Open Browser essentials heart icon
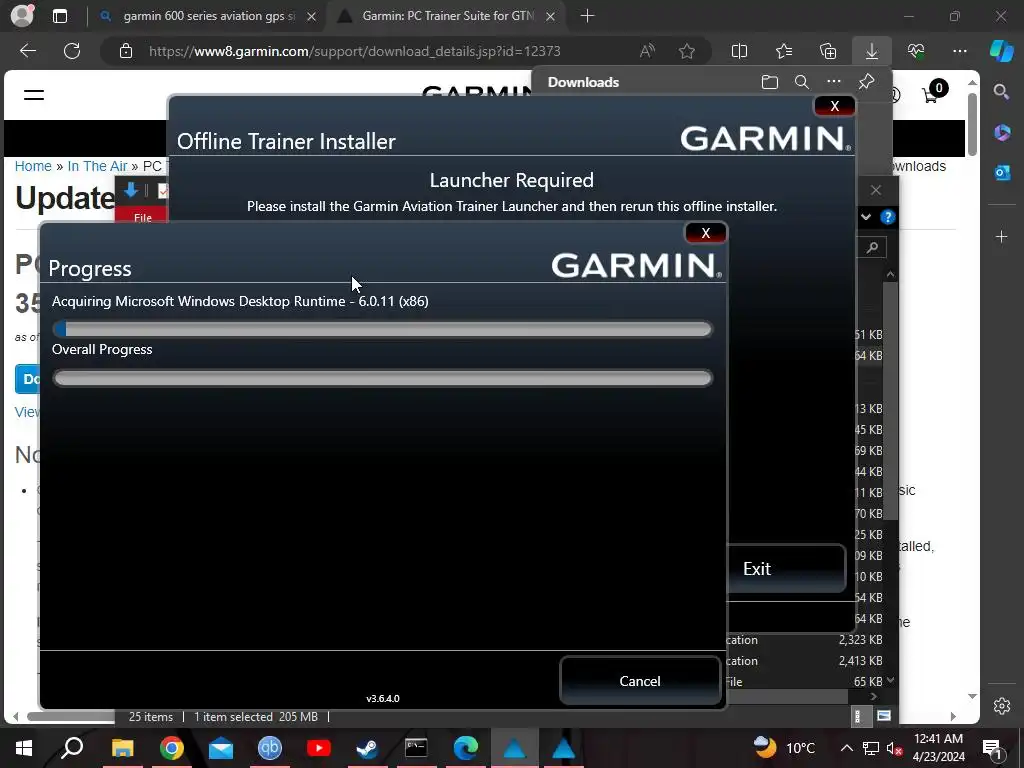 [x=916, y=51]
